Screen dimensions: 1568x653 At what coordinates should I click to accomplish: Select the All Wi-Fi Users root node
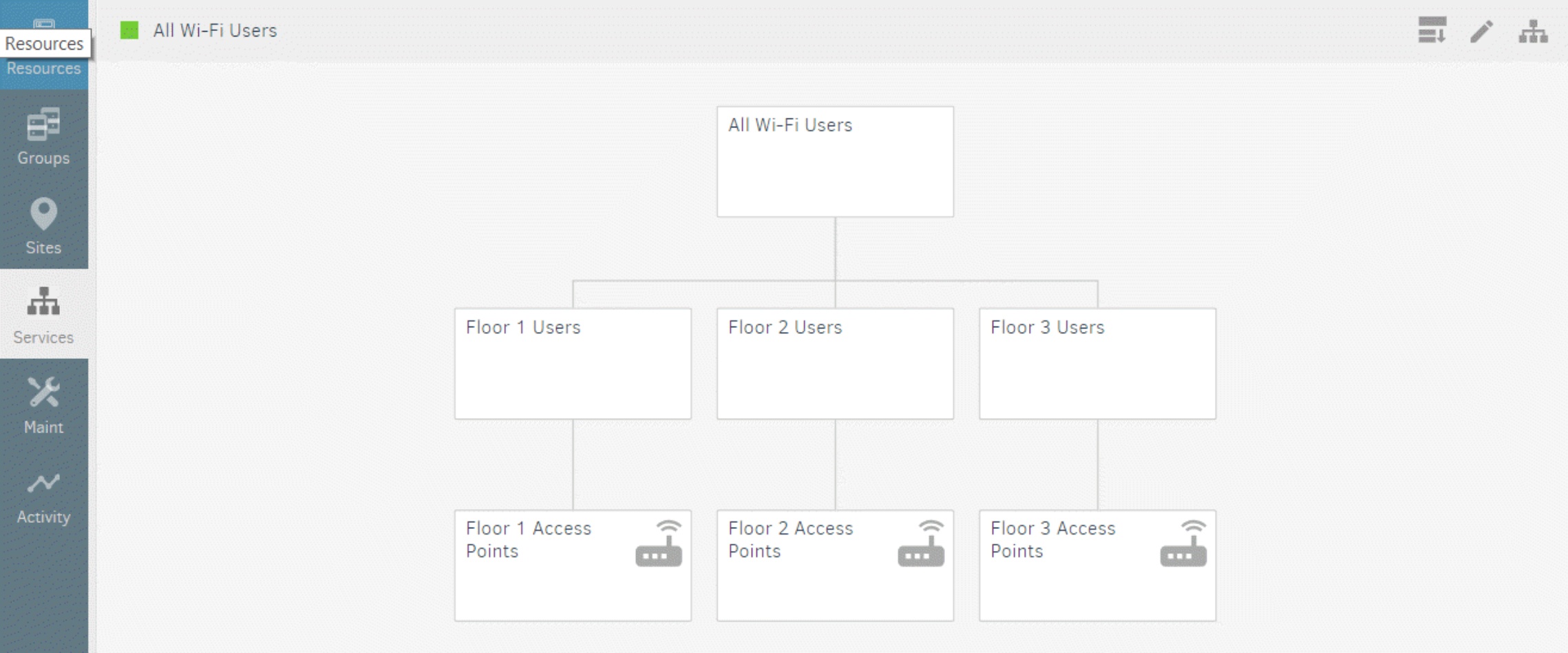tap(835, 160)
